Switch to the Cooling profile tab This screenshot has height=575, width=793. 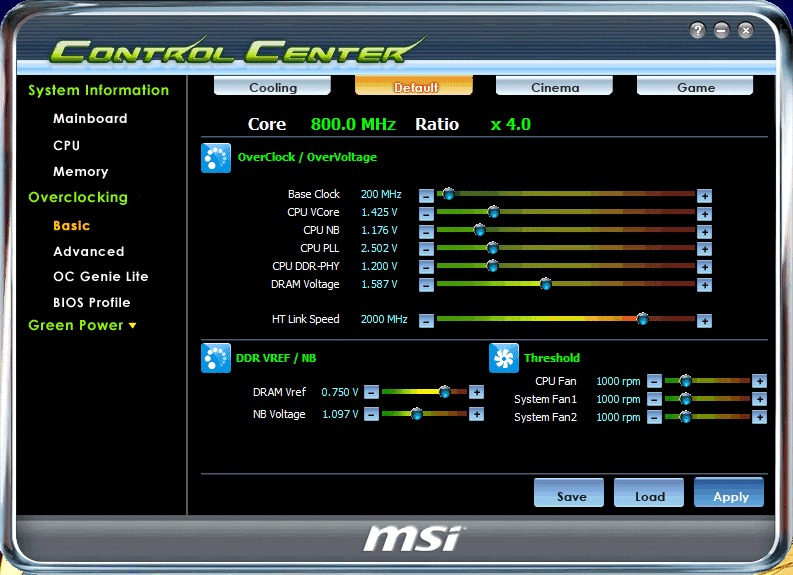pos(273,86)
